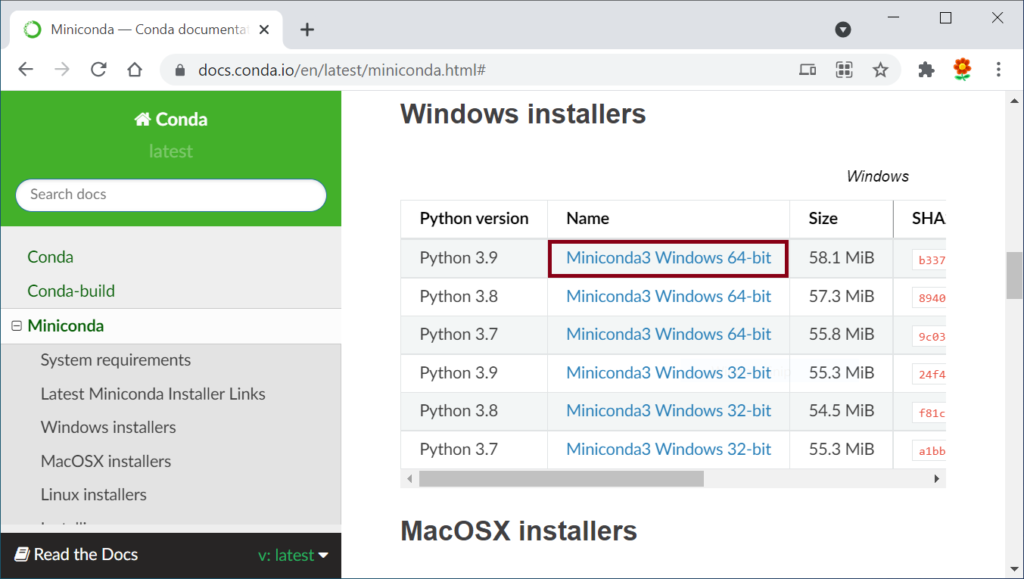
Task: Open Chrome three-dot menu
Action: (999, 69)
